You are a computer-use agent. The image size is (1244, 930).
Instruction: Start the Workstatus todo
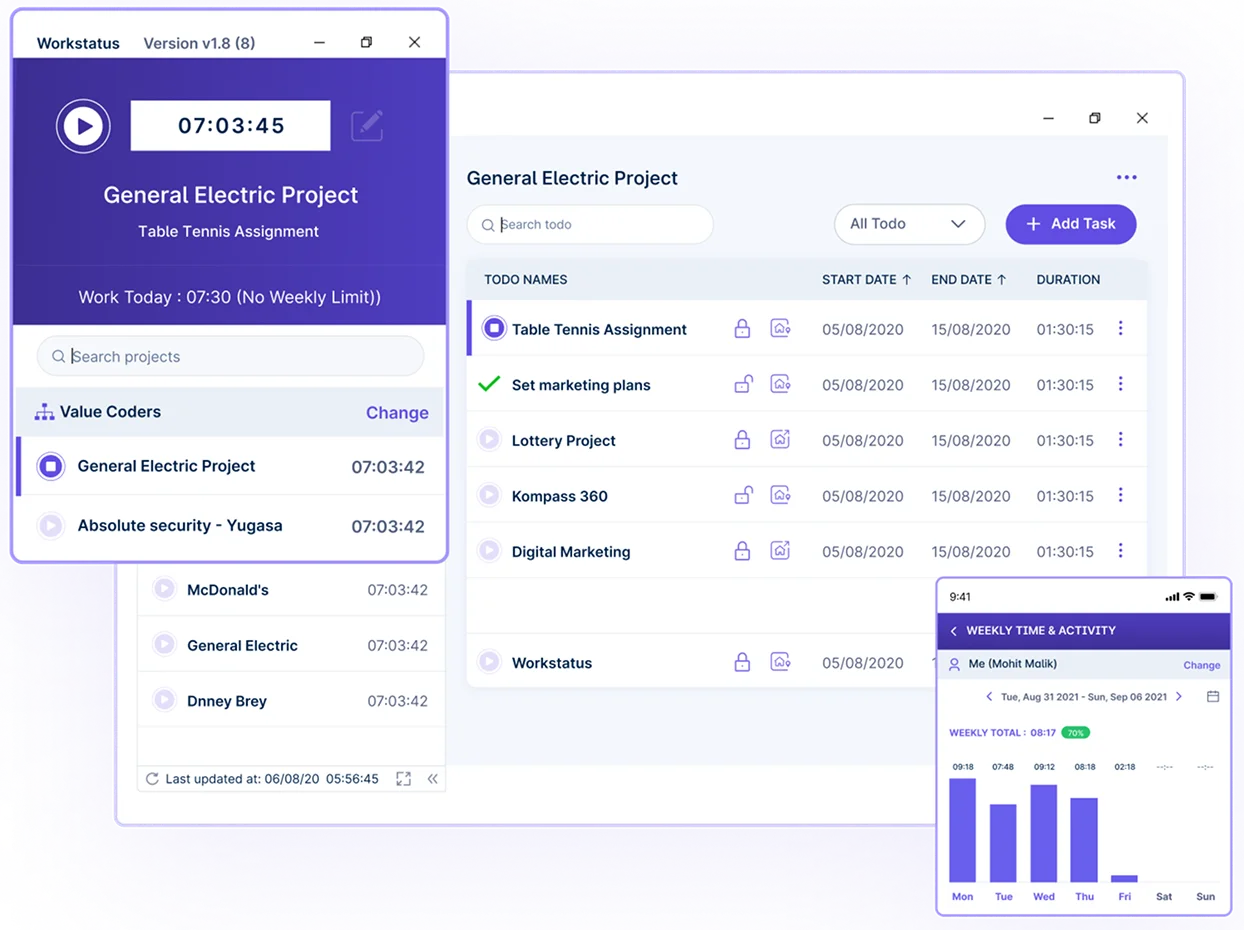pos(489,662)
